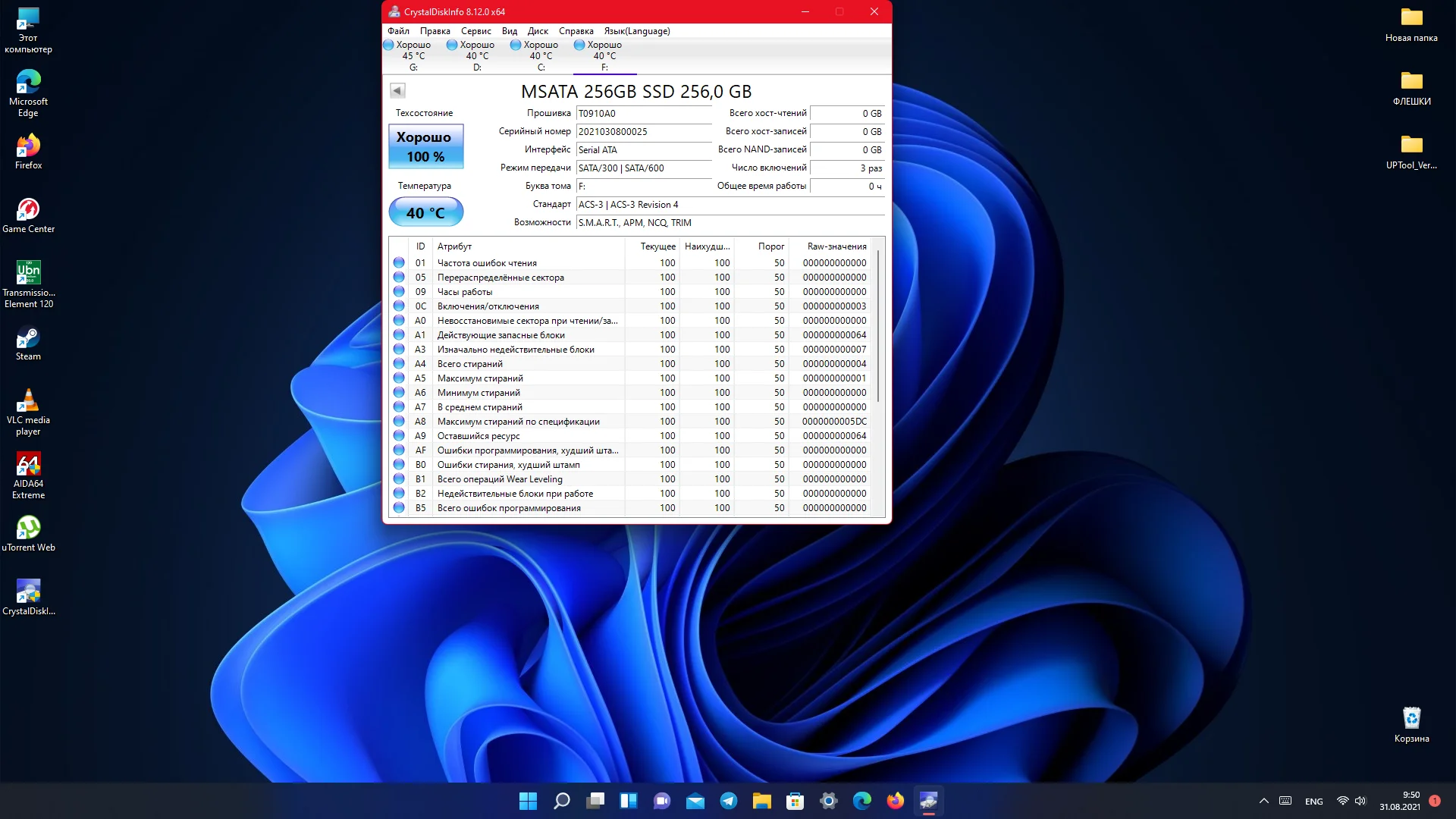Click the SMART list vertical scrollbar
This screenshot has height=819, width=1456.
(878, 326)
